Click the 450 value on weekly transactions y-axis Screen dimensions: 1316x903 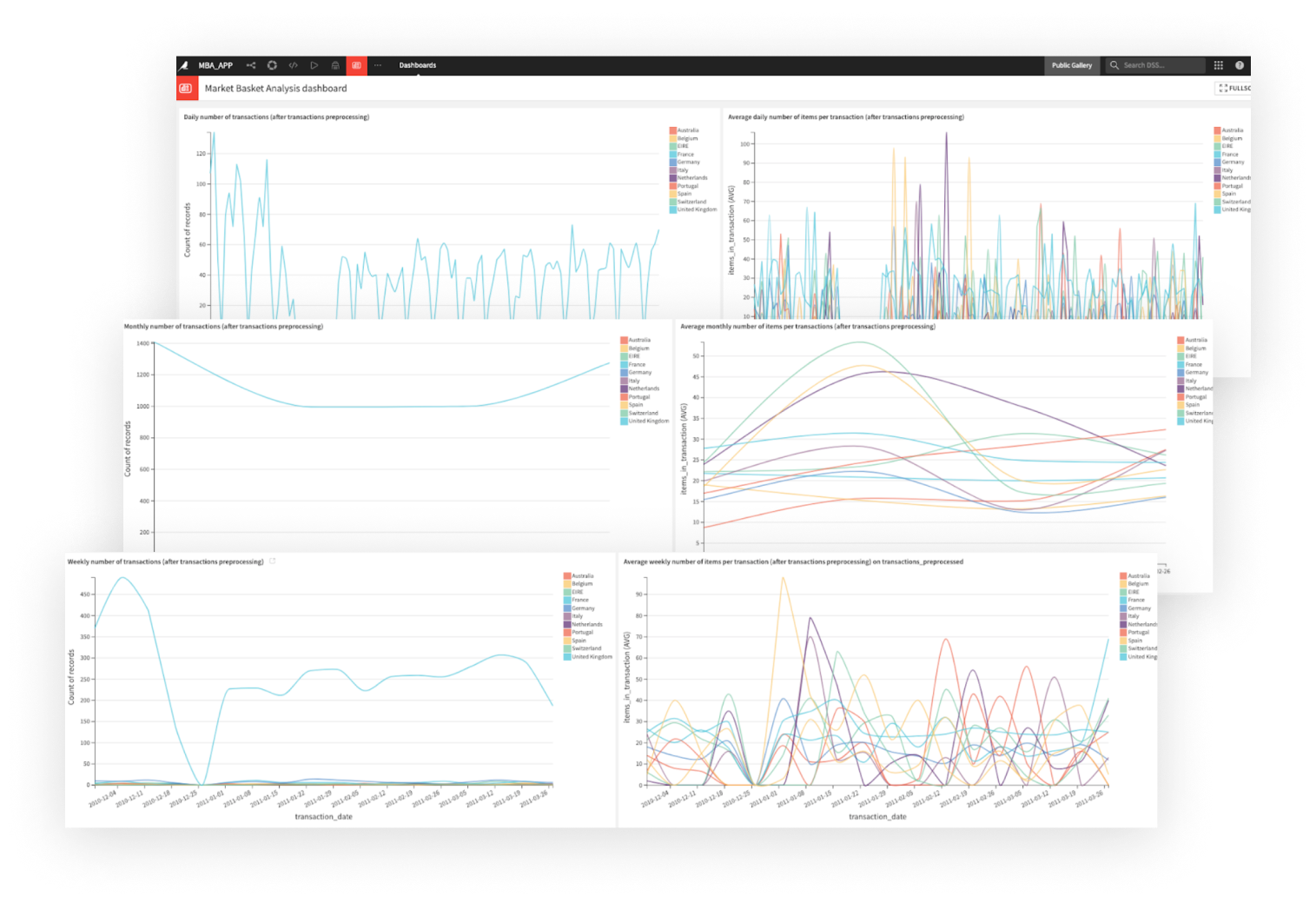pos(85,594)
